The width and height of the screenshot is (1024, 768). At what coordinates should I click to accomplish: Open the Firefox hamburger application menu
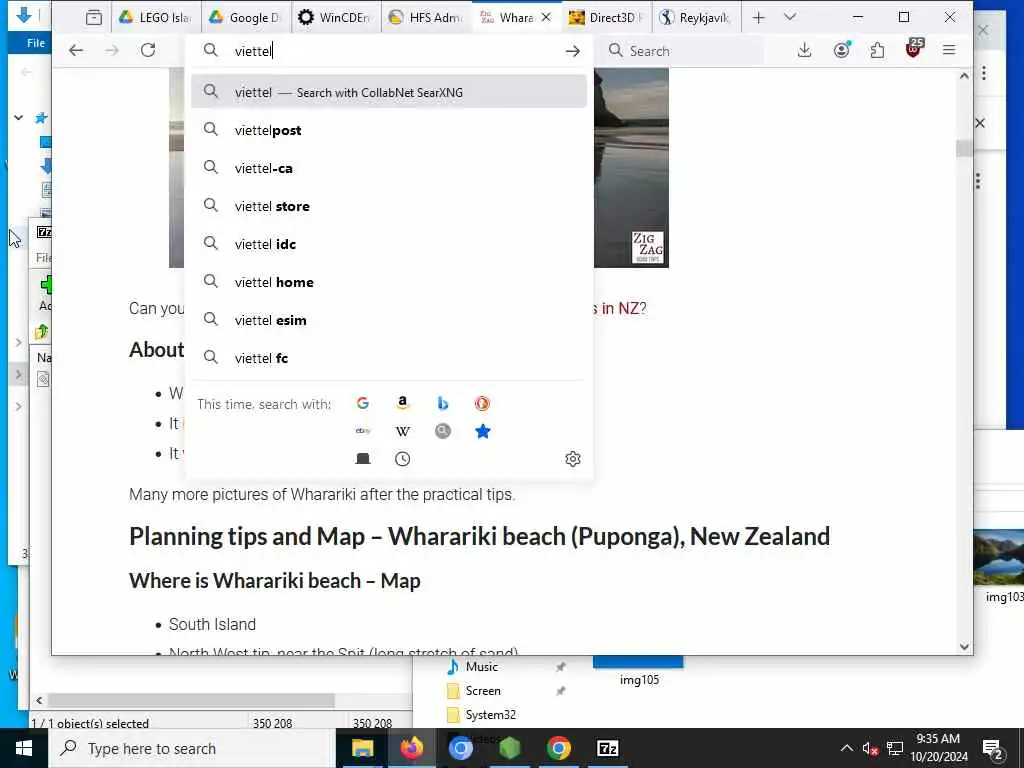point(949,50)
